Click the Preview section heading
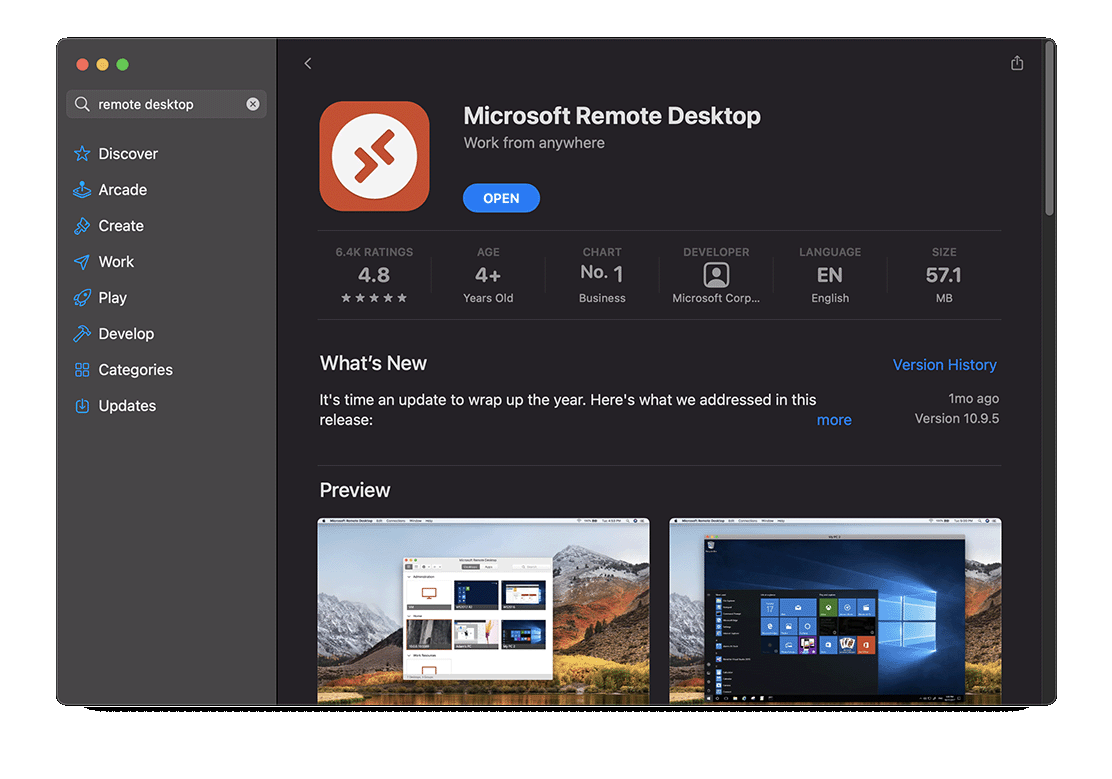The image size is (1112, 779). click(x=355, y=490)
